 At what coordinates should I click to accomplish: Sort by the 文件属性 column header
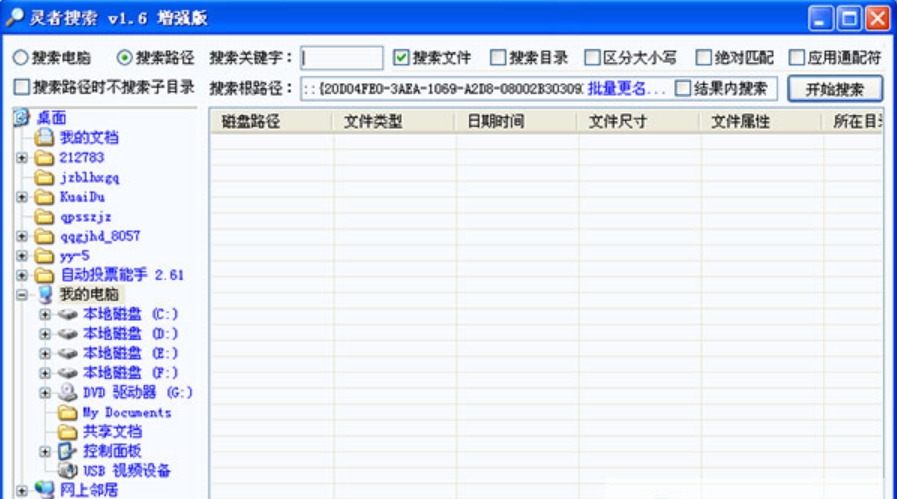[x=761, y=121]
